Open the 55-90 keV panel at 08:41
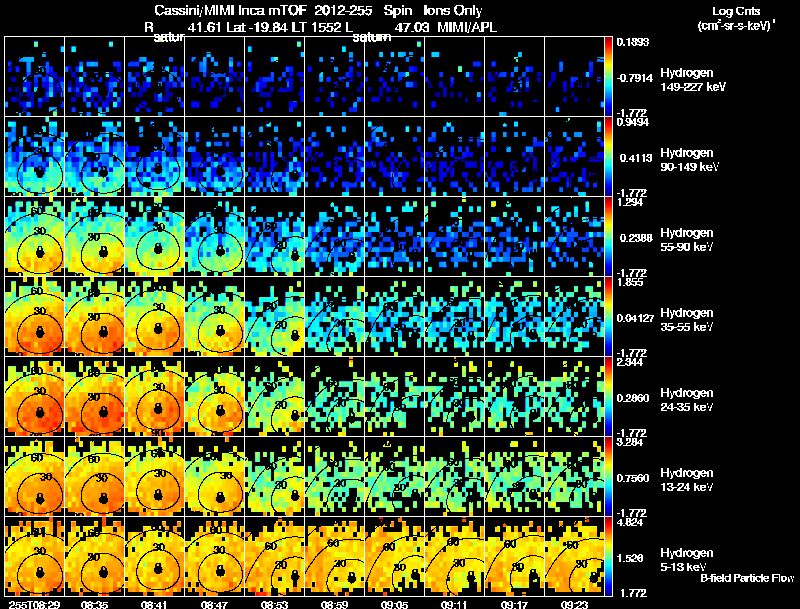 pos(155,237)
